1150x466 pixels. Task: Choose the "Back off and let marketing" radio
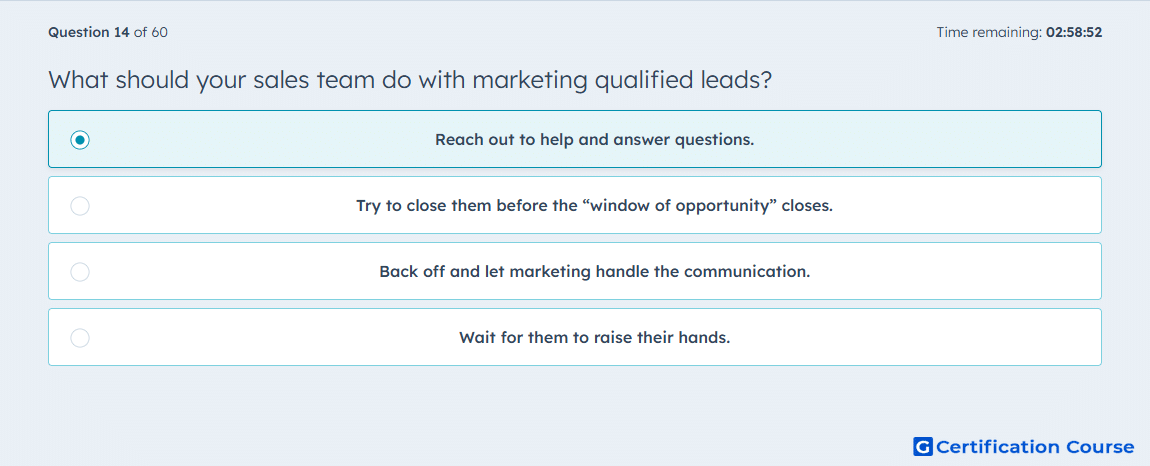(x=80, y=272)
